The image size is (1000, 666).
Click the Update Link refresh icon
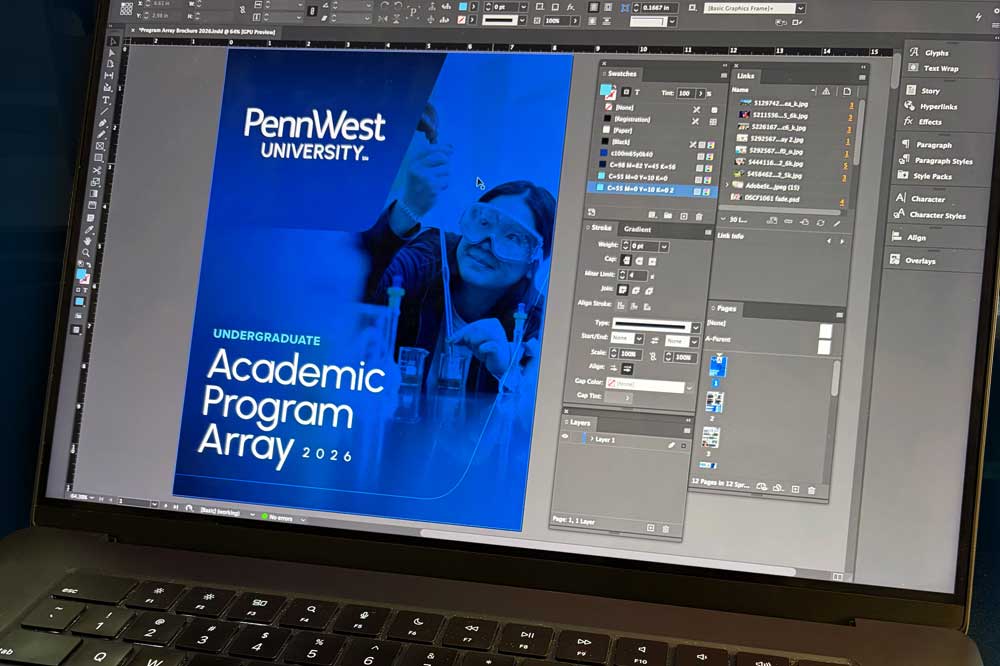coord(820,223)
